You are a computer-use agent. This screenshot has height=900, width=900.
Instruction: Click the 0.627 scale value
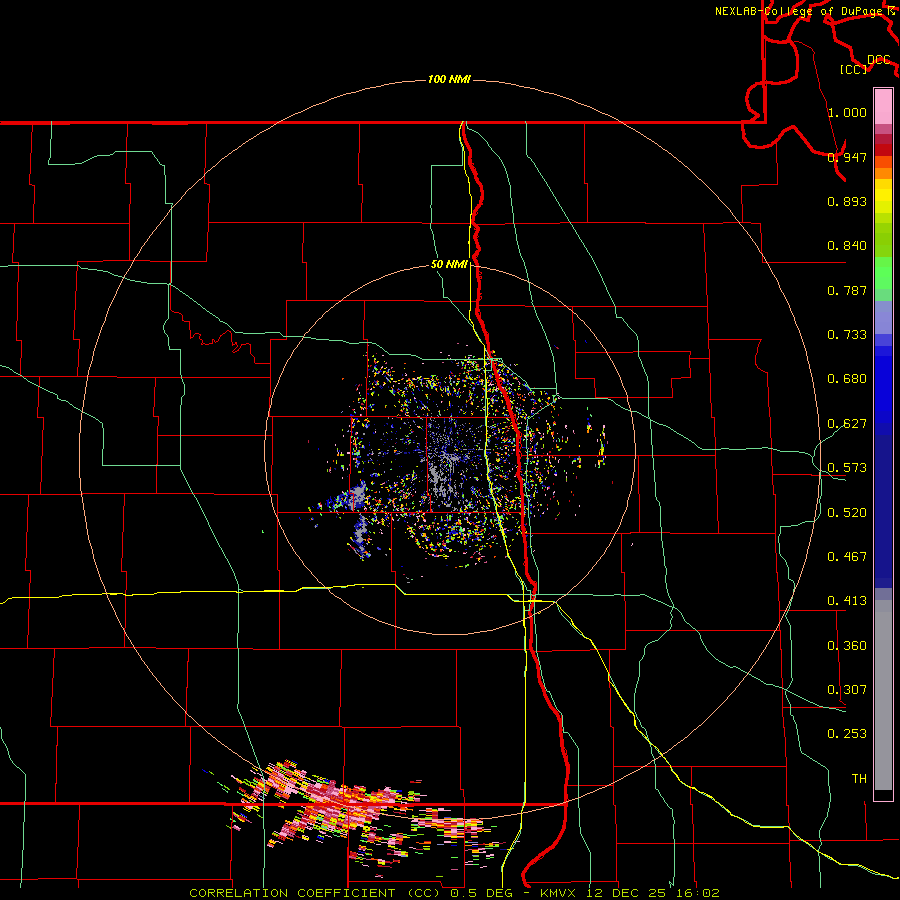pyautogui.click(x=847, y=424)
